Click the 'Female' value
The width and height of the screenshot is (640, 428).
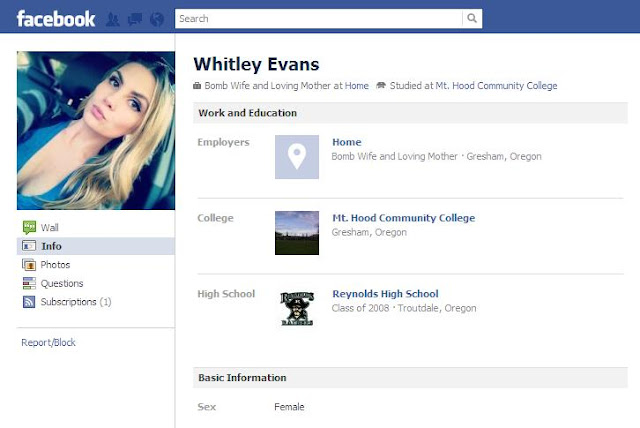pos(289,407)
